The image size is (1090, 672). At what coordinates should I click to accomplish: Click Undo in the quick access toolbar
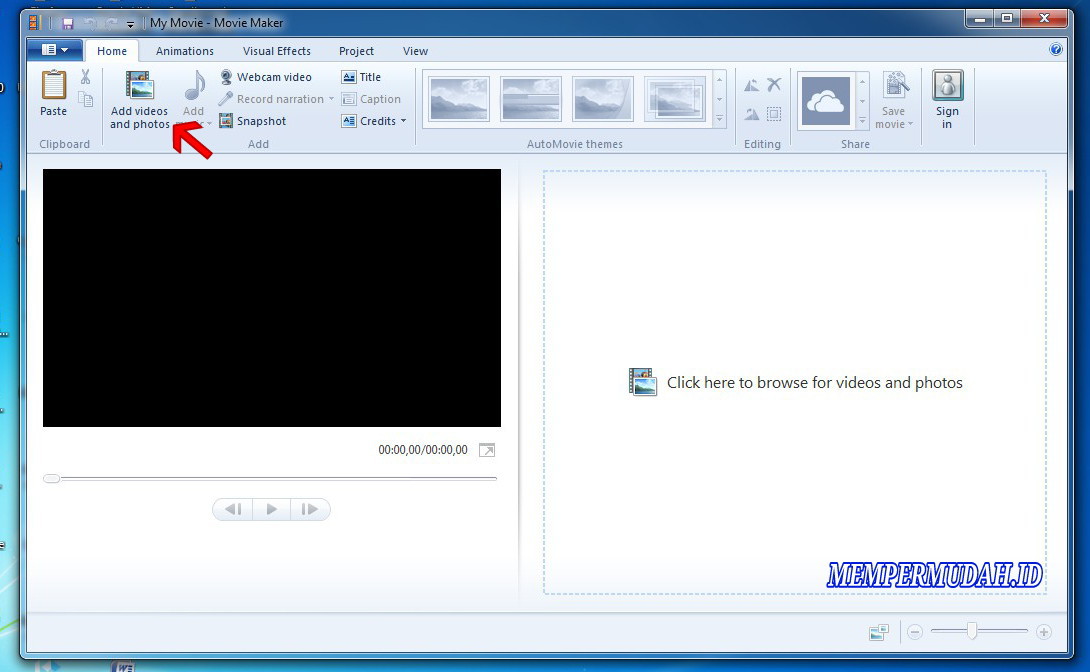pos(90,24)
